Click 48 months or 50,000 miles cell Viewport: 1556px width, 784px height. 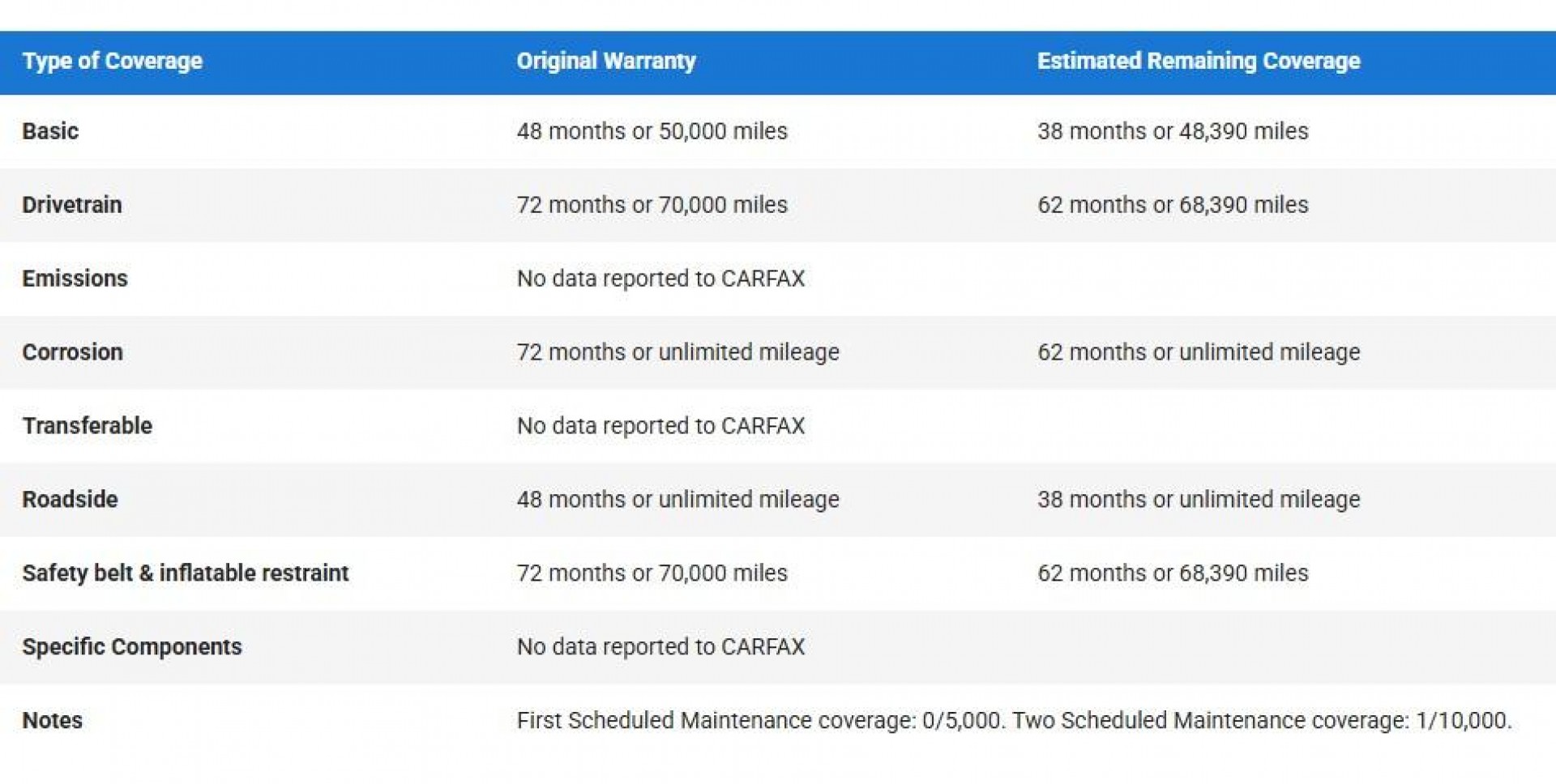pos(652,131)
